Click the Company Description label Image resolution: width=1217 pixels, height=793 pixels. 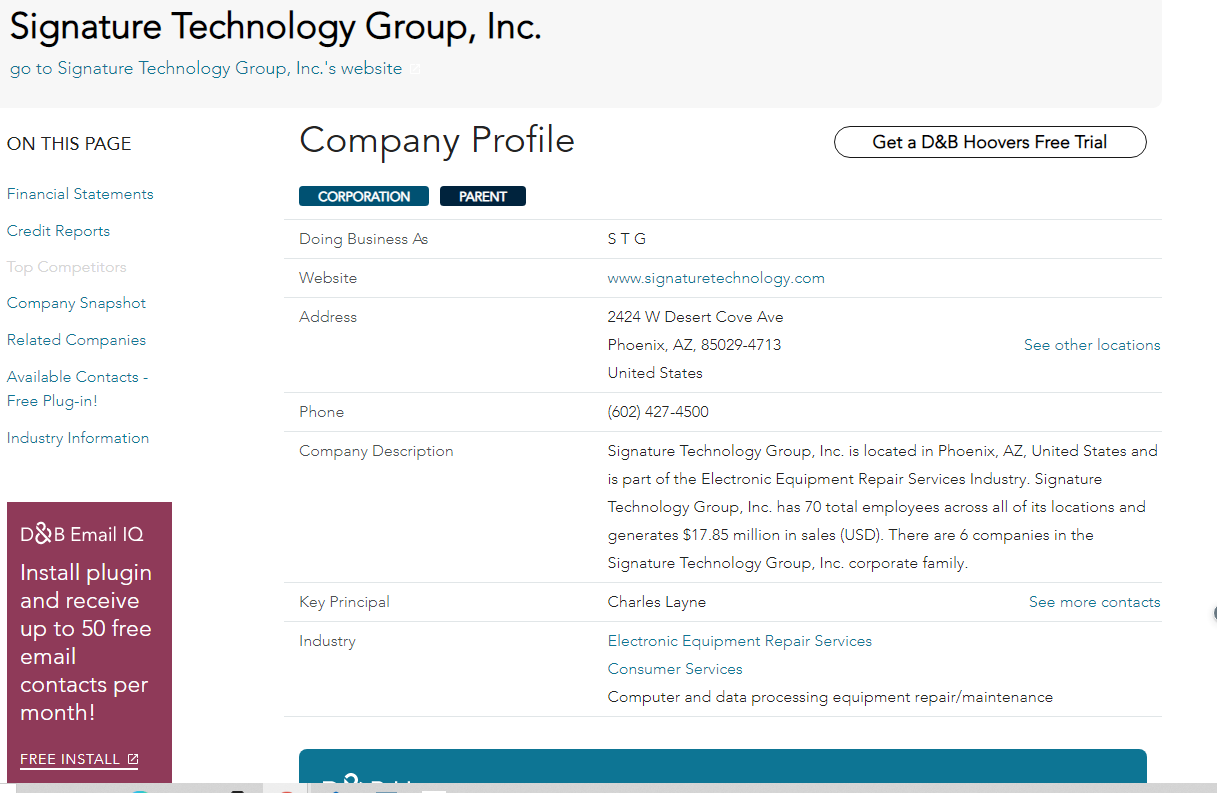tap(376, 451)
